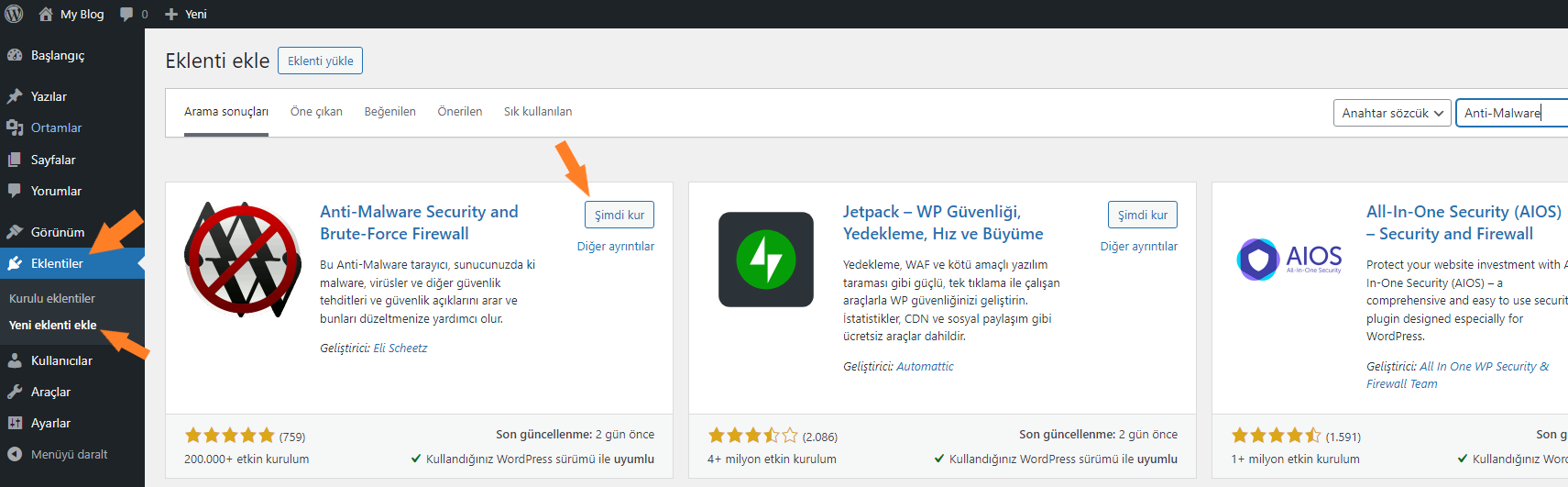This screenshot has height=487, width=1568.
Task: Open the My Blog home icon
Action: 46,14
